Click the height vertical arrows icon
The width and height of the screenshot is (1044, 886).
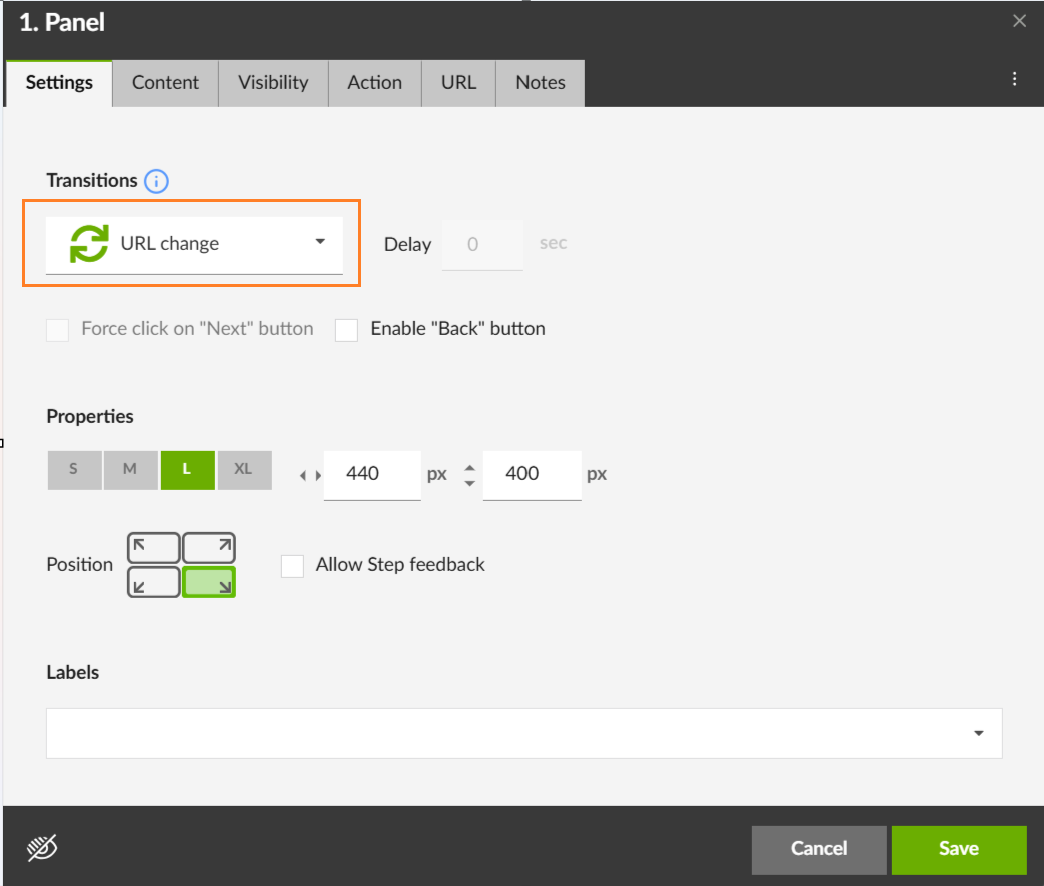pyautogui.click(x=469, y=475)
